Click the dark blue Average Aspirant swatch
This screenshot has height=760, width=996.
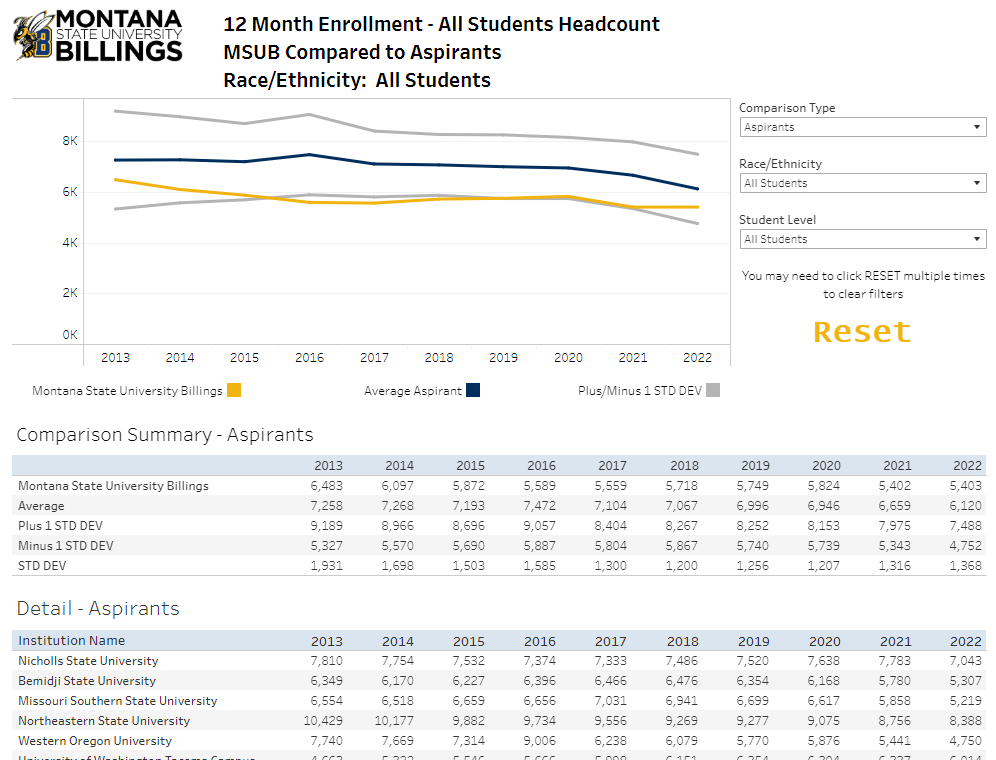tap(473, 391)
